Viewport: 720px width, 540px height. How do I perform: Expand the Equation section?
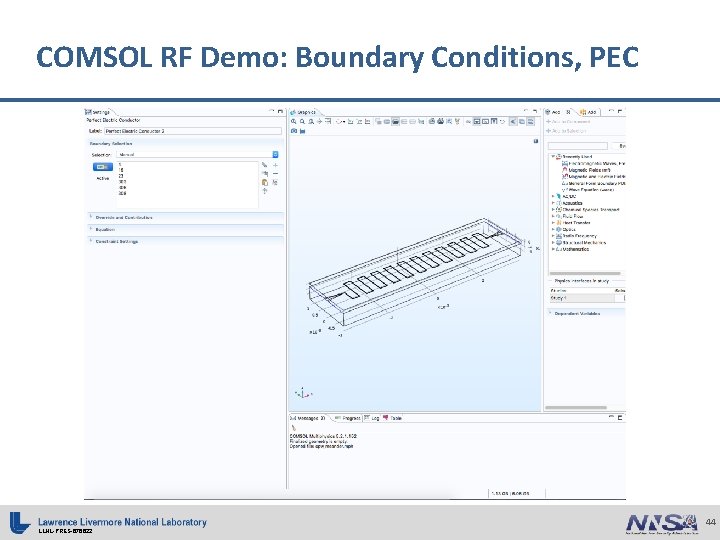coord(91,229)
